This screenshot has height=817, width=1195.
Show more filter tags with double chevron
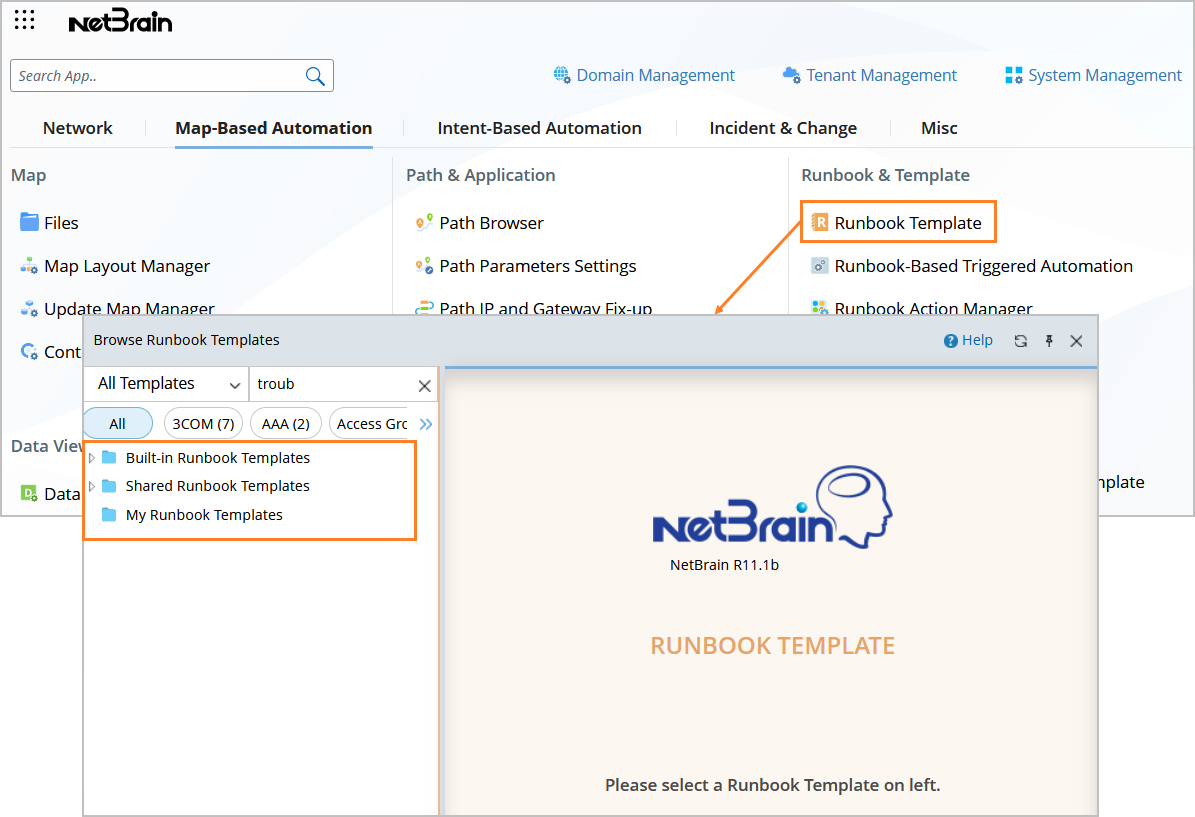pos(426,424)
